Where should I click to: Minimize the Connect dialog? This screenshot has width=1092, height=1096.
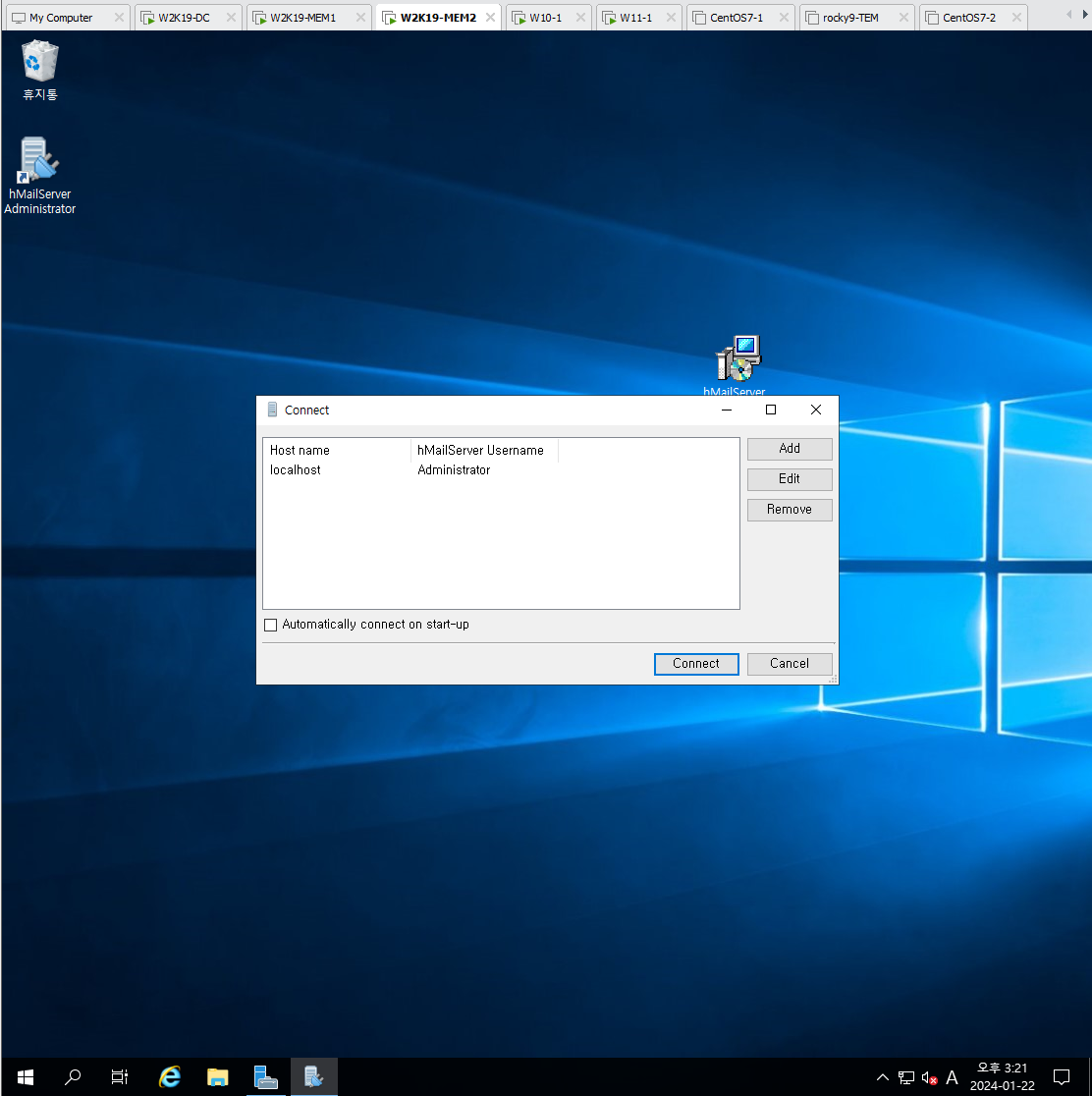727,411
